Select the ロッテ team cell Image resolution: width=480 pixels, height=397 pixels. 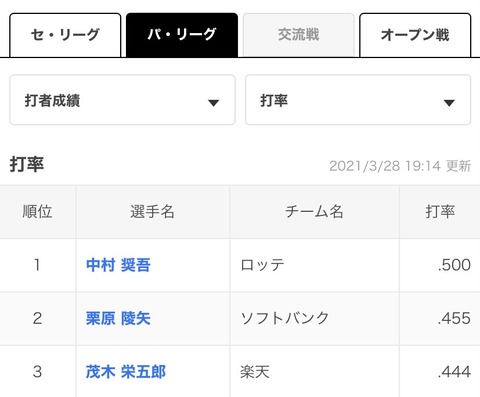tap(314, 265)
